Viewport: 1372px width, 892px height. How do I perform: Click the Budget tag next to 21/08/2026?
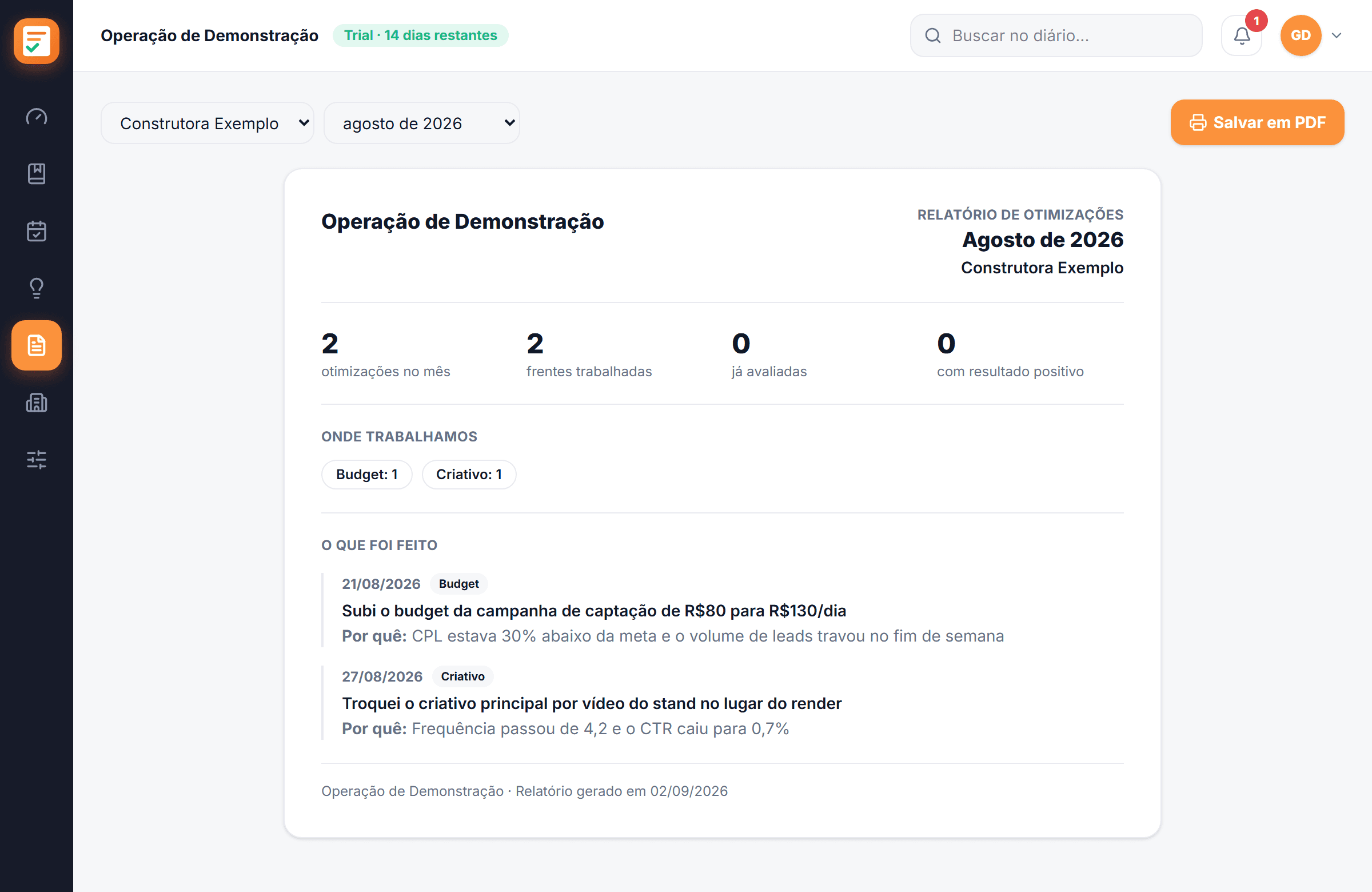(459, 584)
